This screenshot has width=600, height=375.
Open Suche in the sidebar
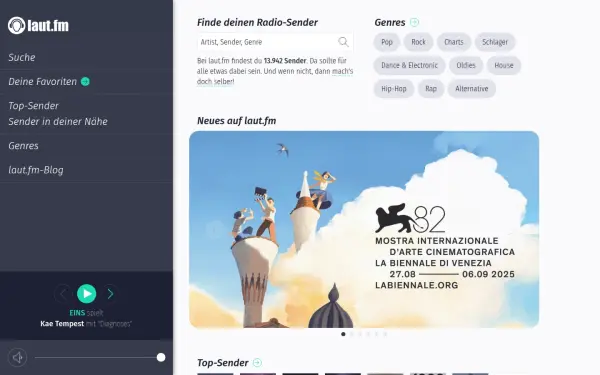pos(22,57)
